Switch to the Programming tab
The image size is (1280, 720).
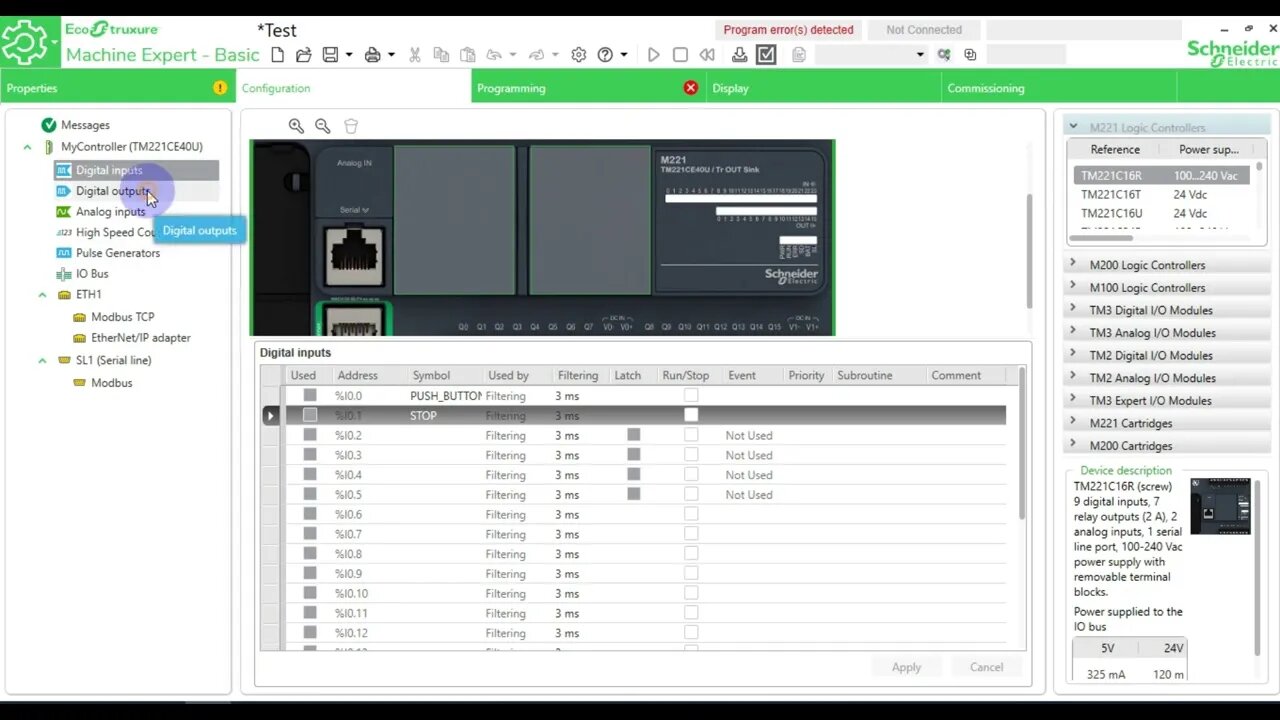coord(589,88)
